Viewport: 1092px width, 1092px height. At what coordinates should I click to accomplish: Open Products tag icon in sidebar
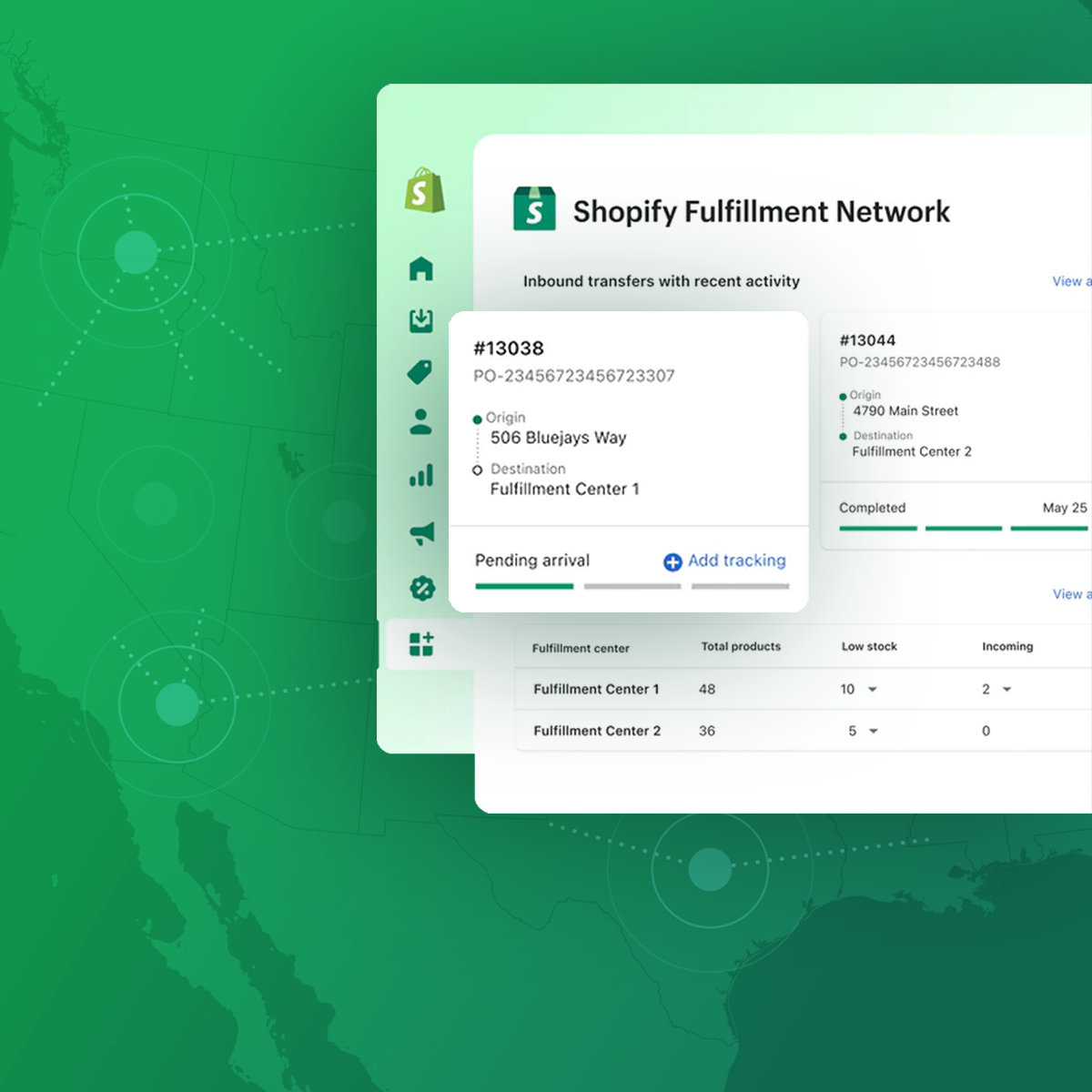click(x=420, y=372)
